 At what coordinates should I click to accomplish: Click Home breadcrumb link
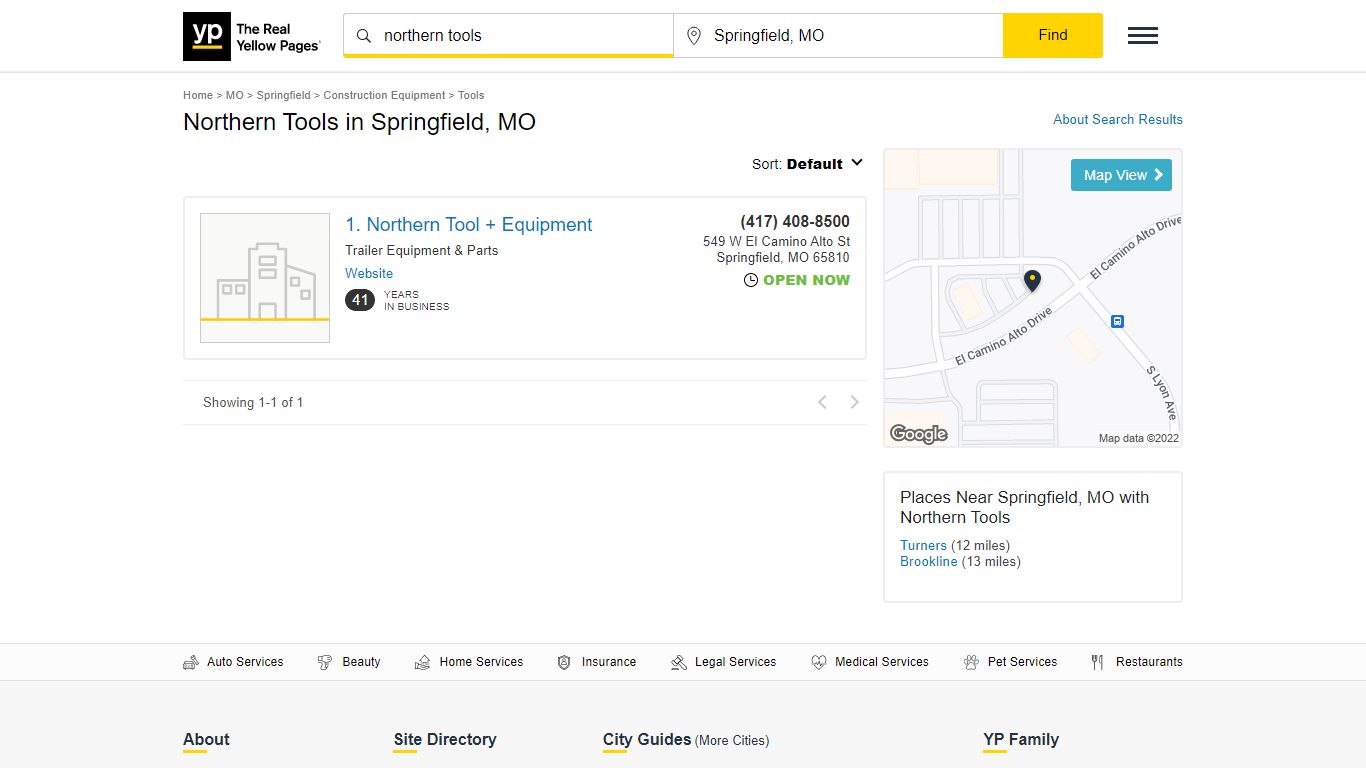click(x=198, y=95)
